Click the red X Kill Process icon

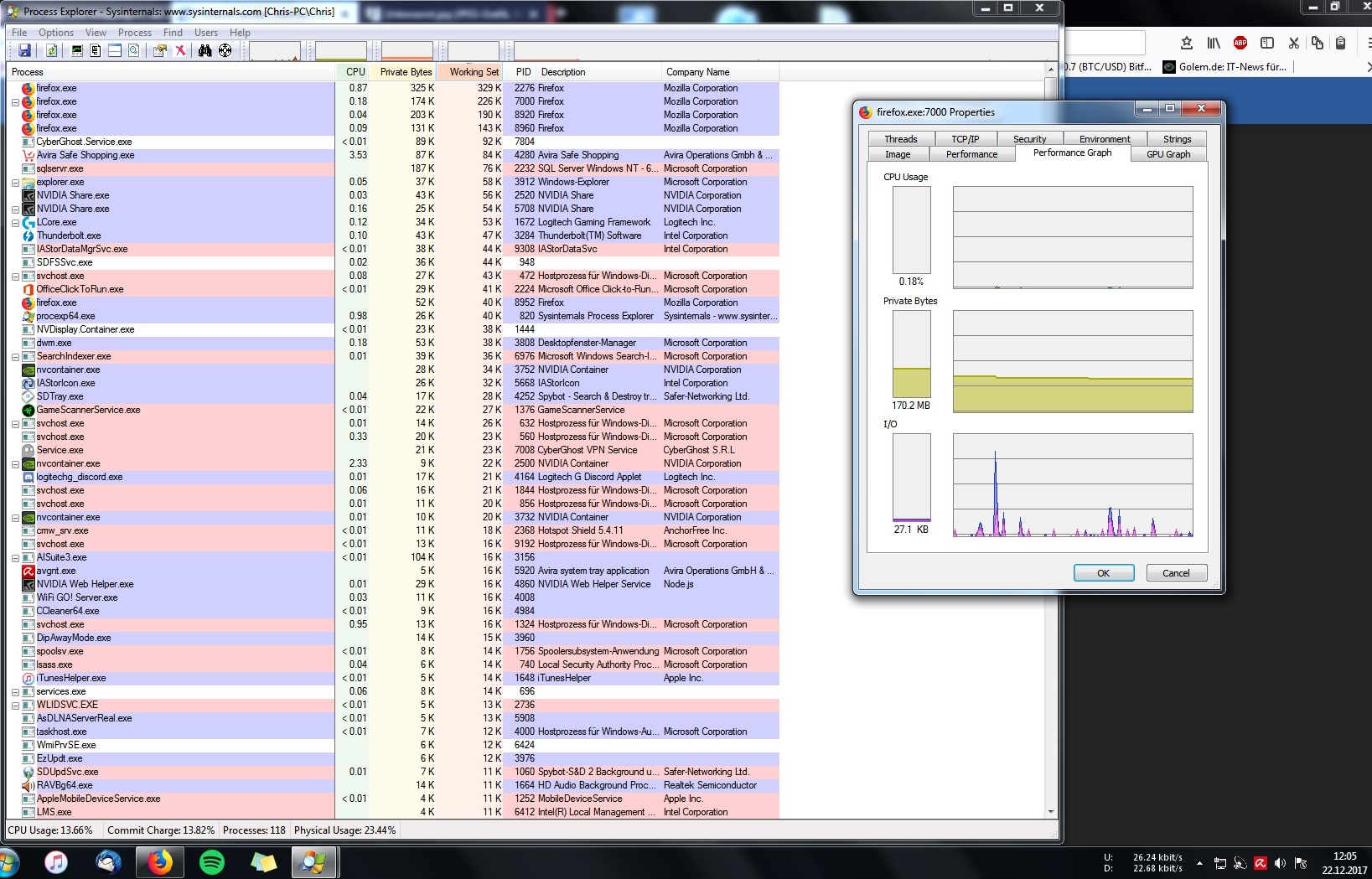[x=179, y=50]
